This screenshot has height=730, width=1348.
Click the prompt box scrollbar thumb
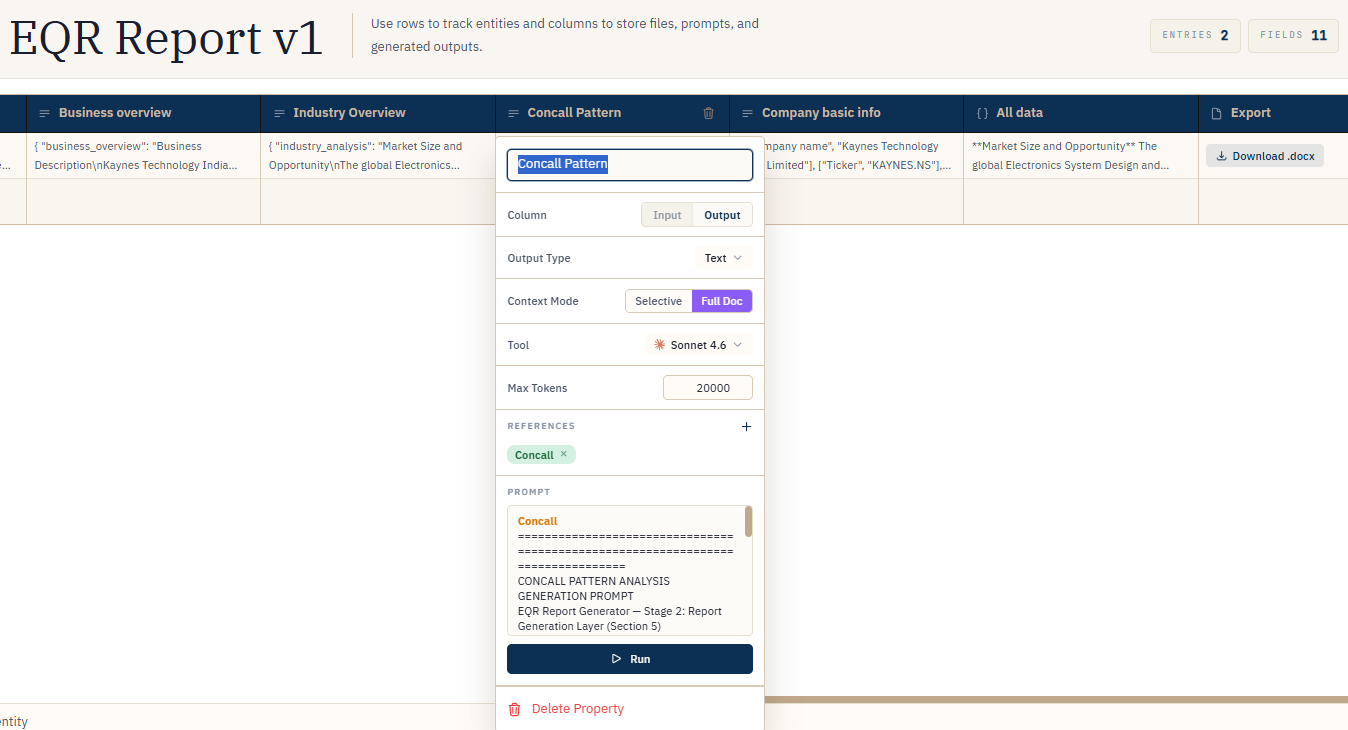[748, 521]
